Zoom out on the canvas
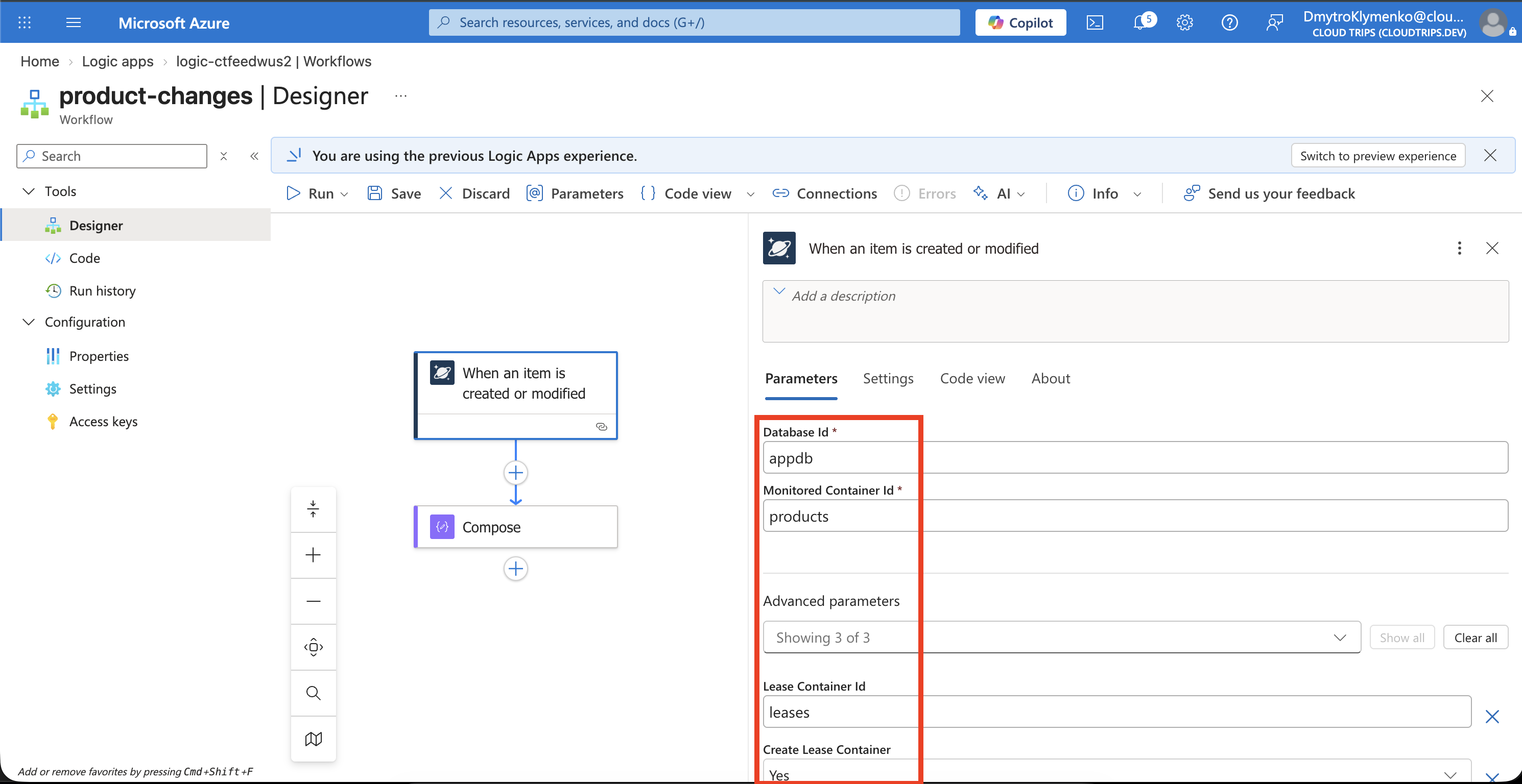The width and height of the screenshot is (1522, 784). click(313, 601)
